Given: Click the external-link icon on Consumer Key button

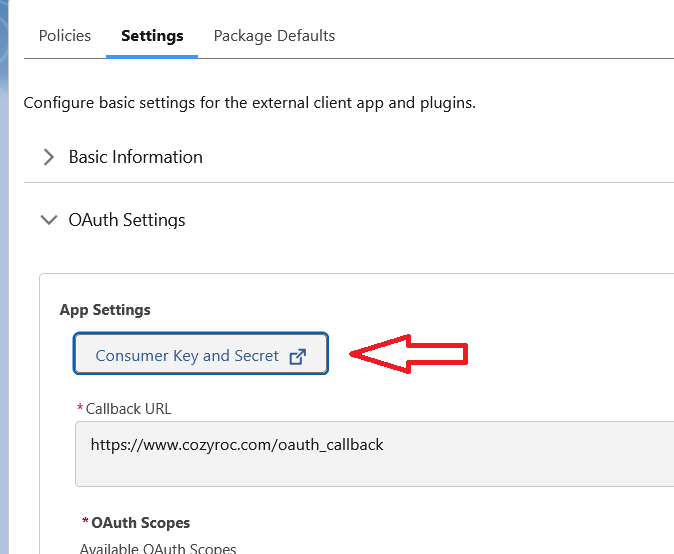Looking at the screenshot, I should click(x=297, y=356).
